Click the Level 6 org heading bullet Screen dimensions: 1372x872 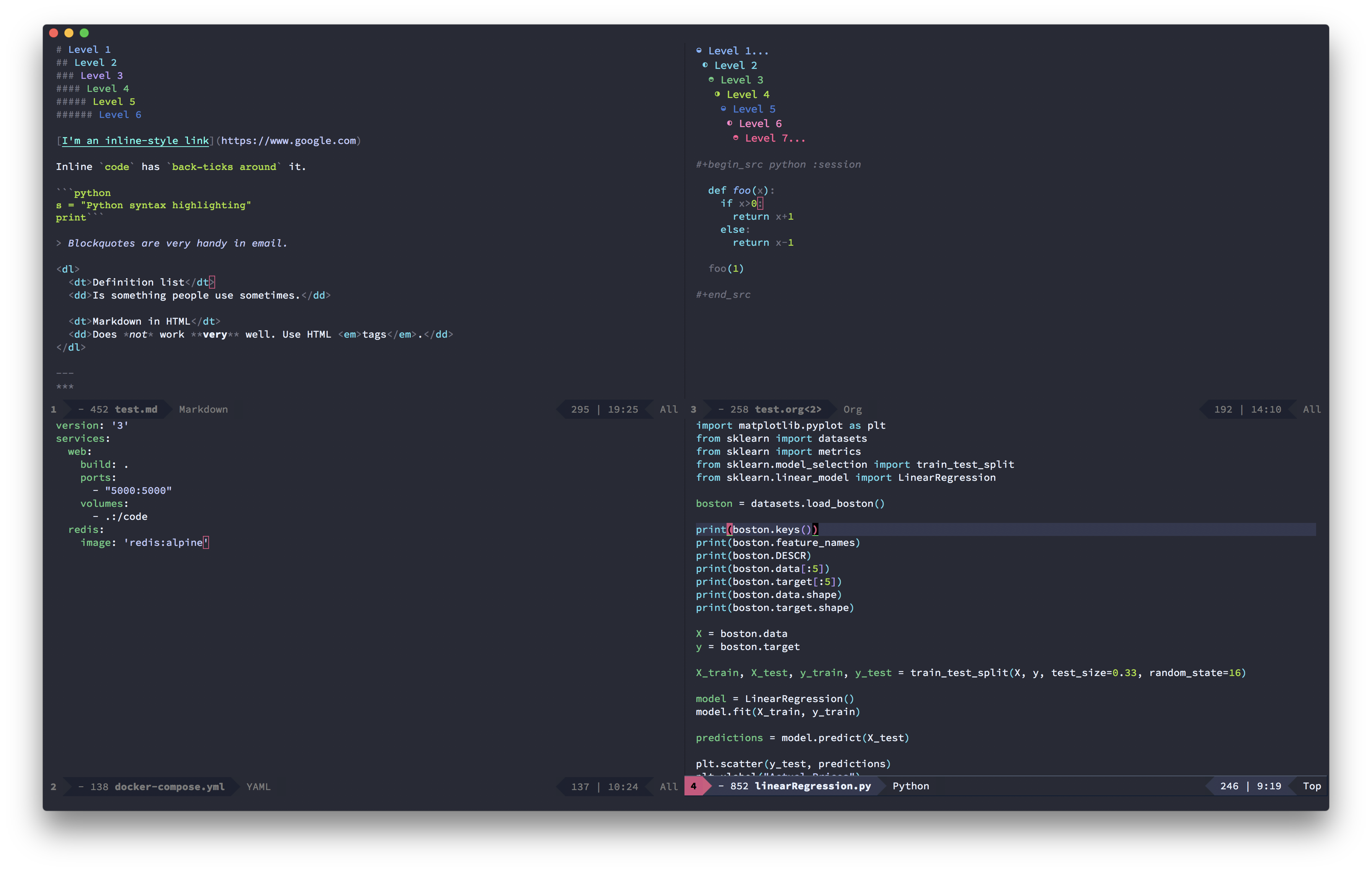tap(730, 123)
